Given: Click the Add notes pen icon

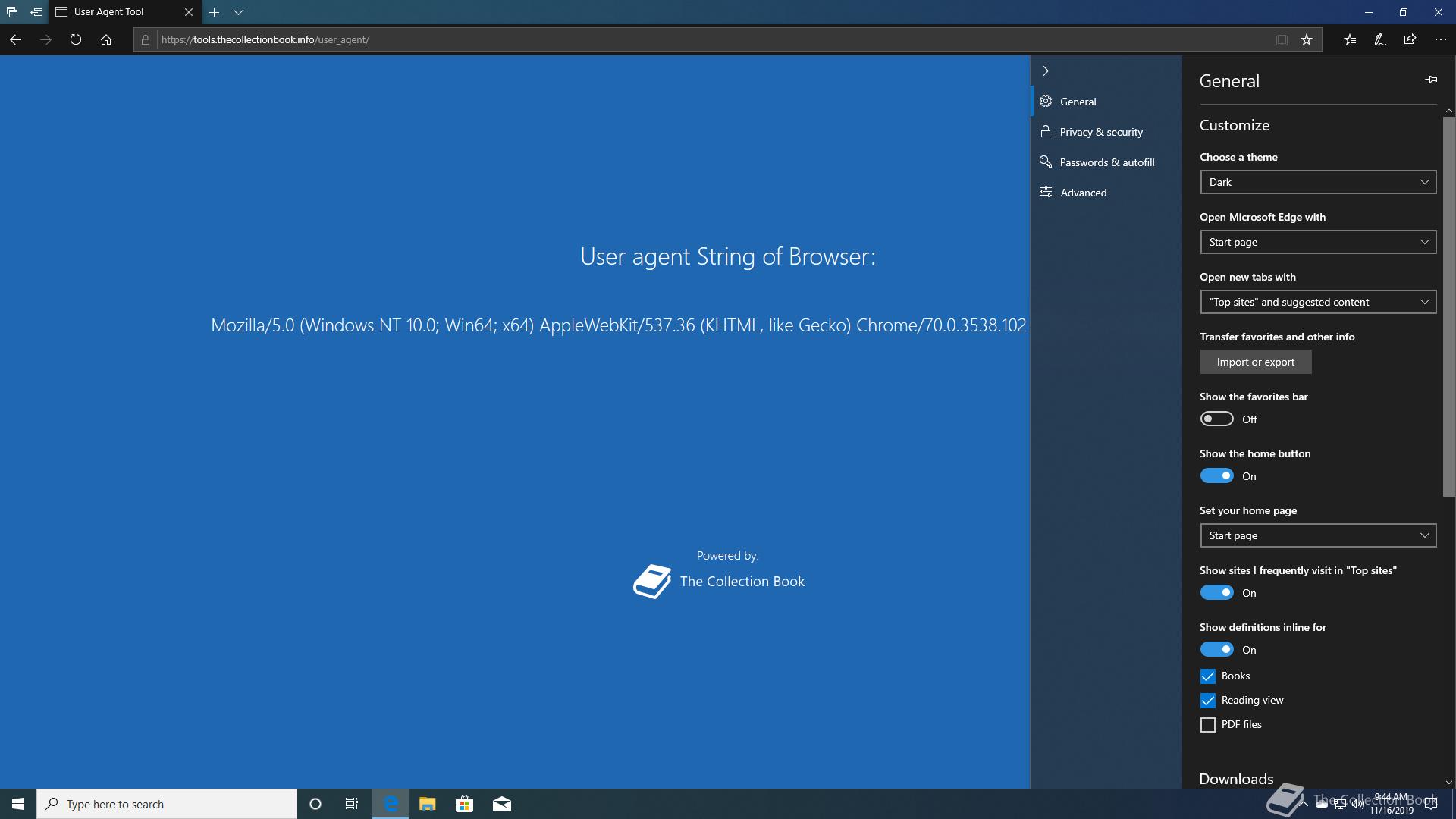Looking at the screenshot, I should click(x=1380, y=40).
